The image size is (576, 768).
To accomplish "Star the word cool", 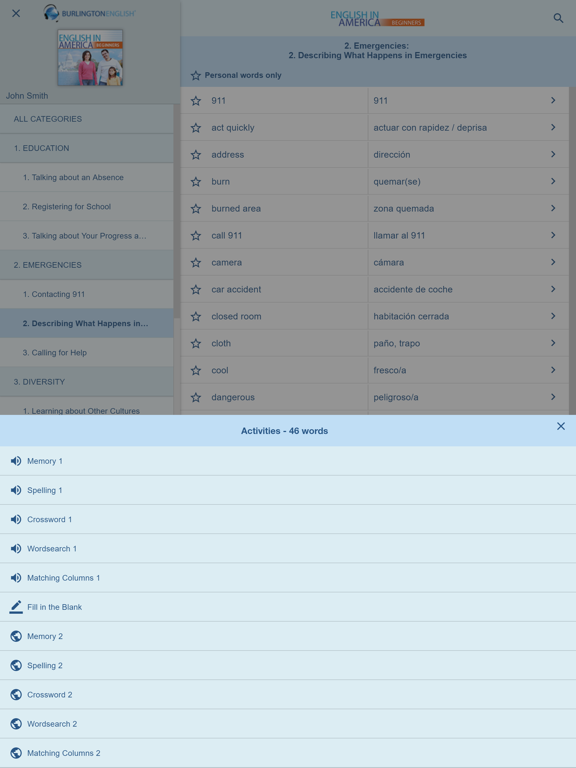I will (196, 370).
